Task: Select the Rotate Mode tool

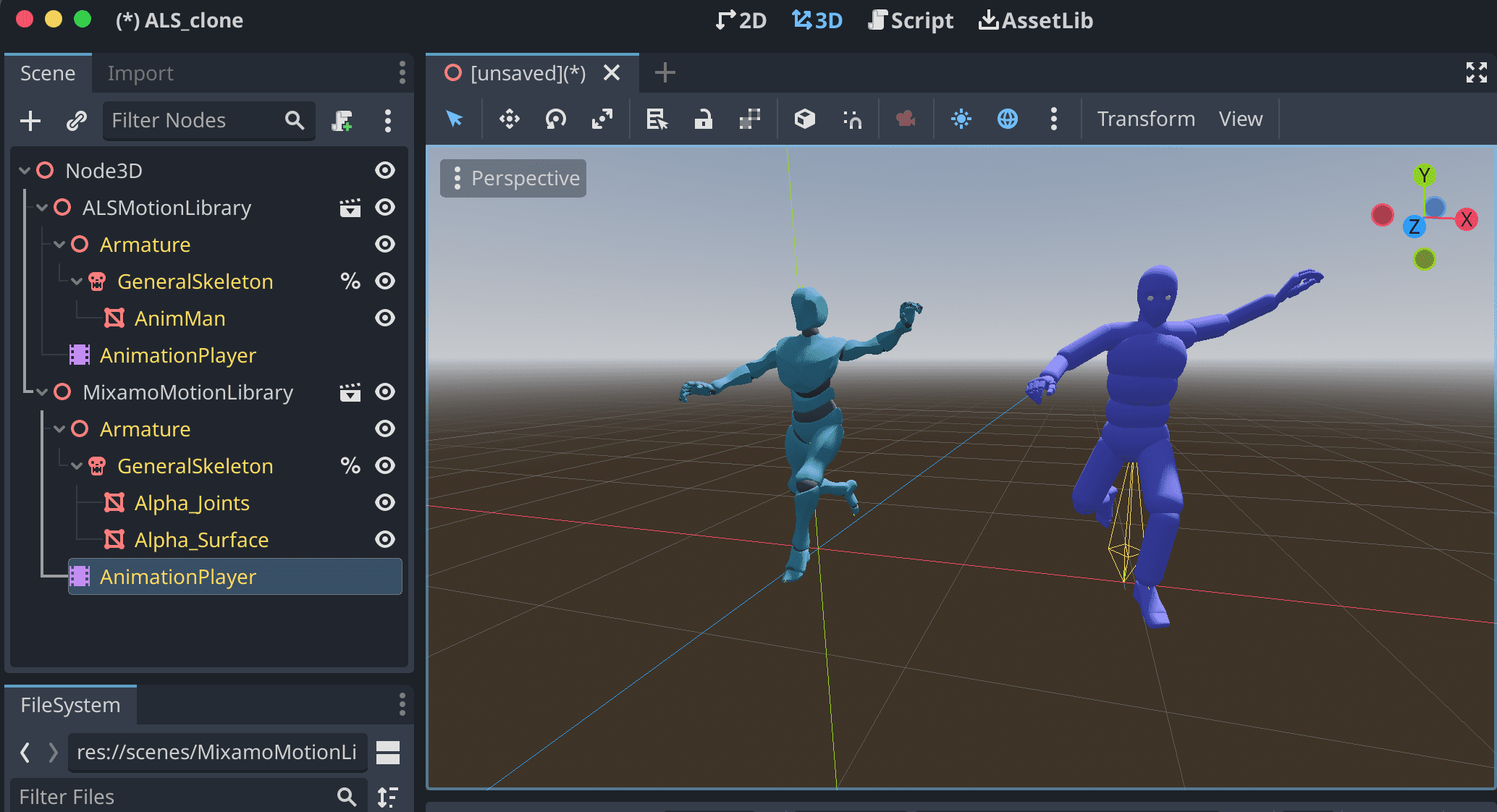Action: (x=555, y=119)
